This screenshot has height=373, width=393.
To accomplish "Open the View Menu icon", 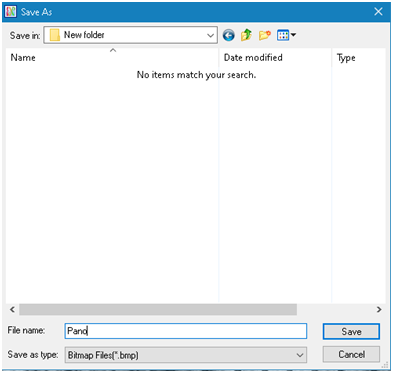I will click(283, 35).
